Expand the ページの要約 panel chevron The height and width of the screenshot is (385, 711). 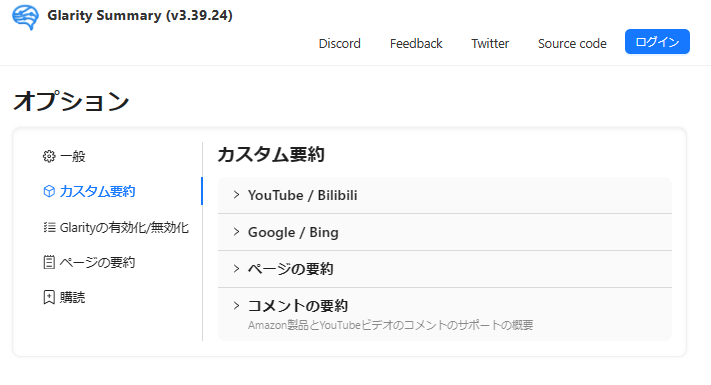(x=236, y=269)
